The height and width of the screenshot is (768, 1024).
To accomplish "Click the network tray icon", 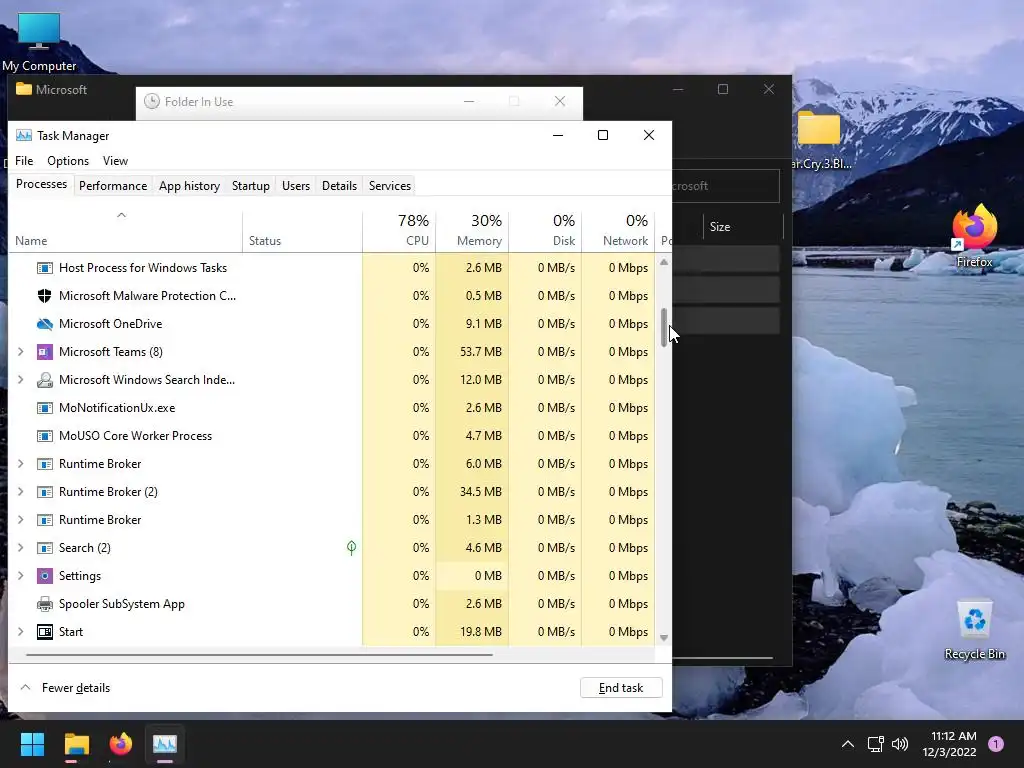I will coord(875,744).
